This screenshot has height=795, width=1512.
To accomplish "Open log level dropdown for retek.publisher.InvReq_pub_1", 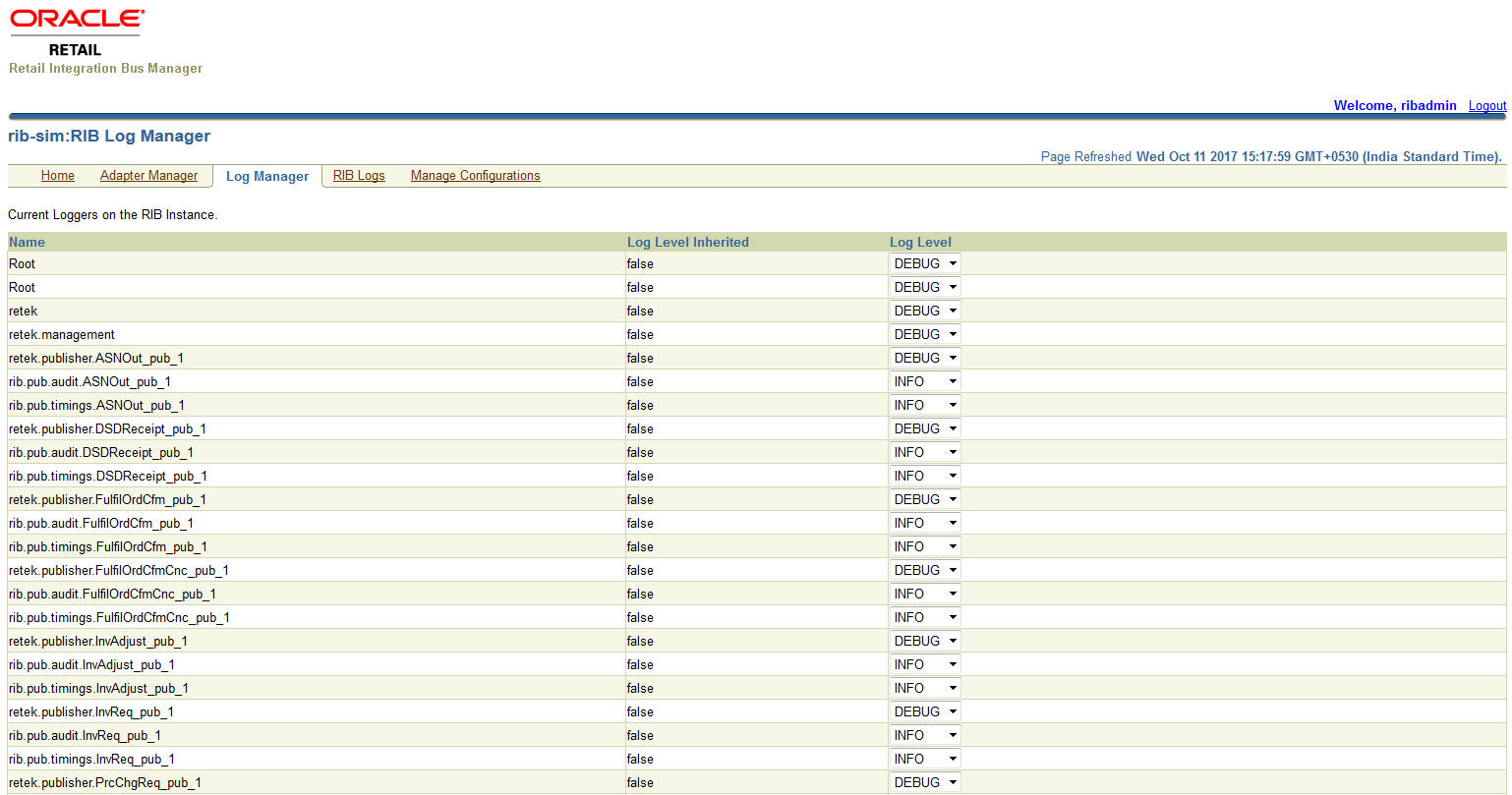I will [924, 711].
